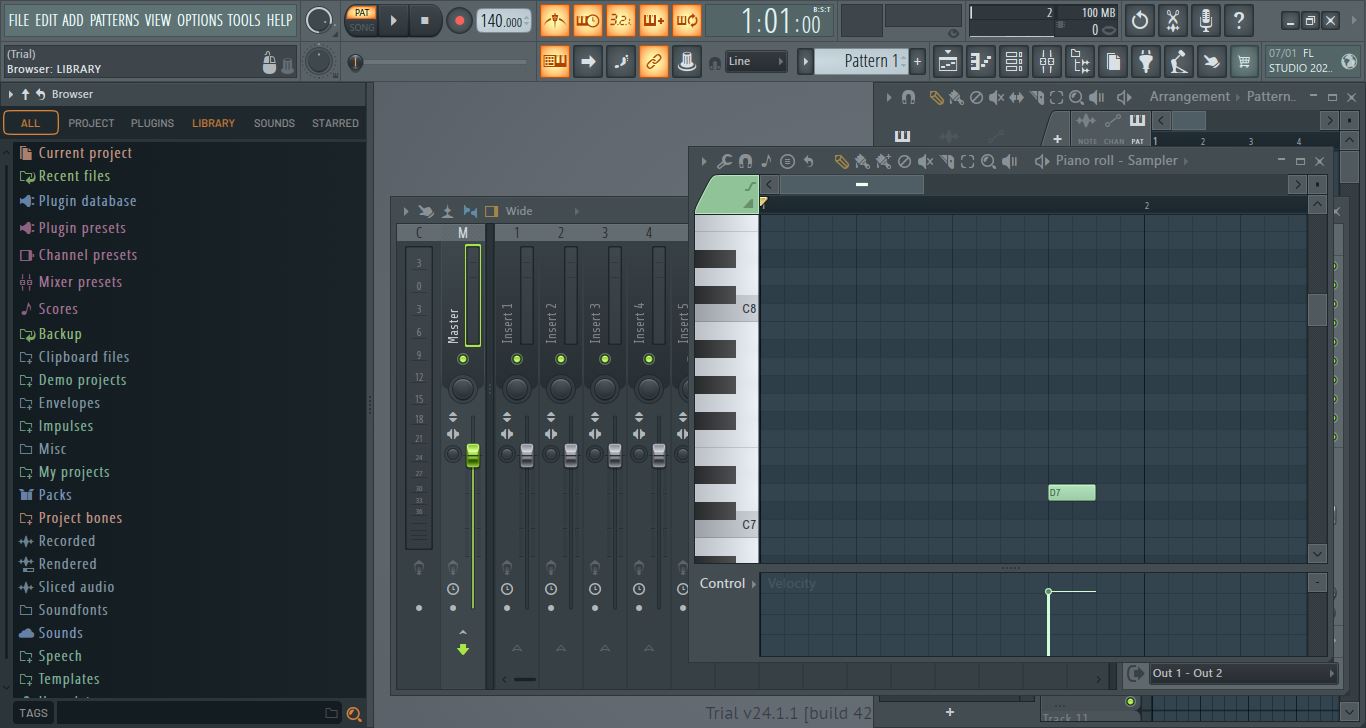This screenshot has width=1366, height=728.
Task: Toggle loop recording icon
Action: (x=687, y=20)
